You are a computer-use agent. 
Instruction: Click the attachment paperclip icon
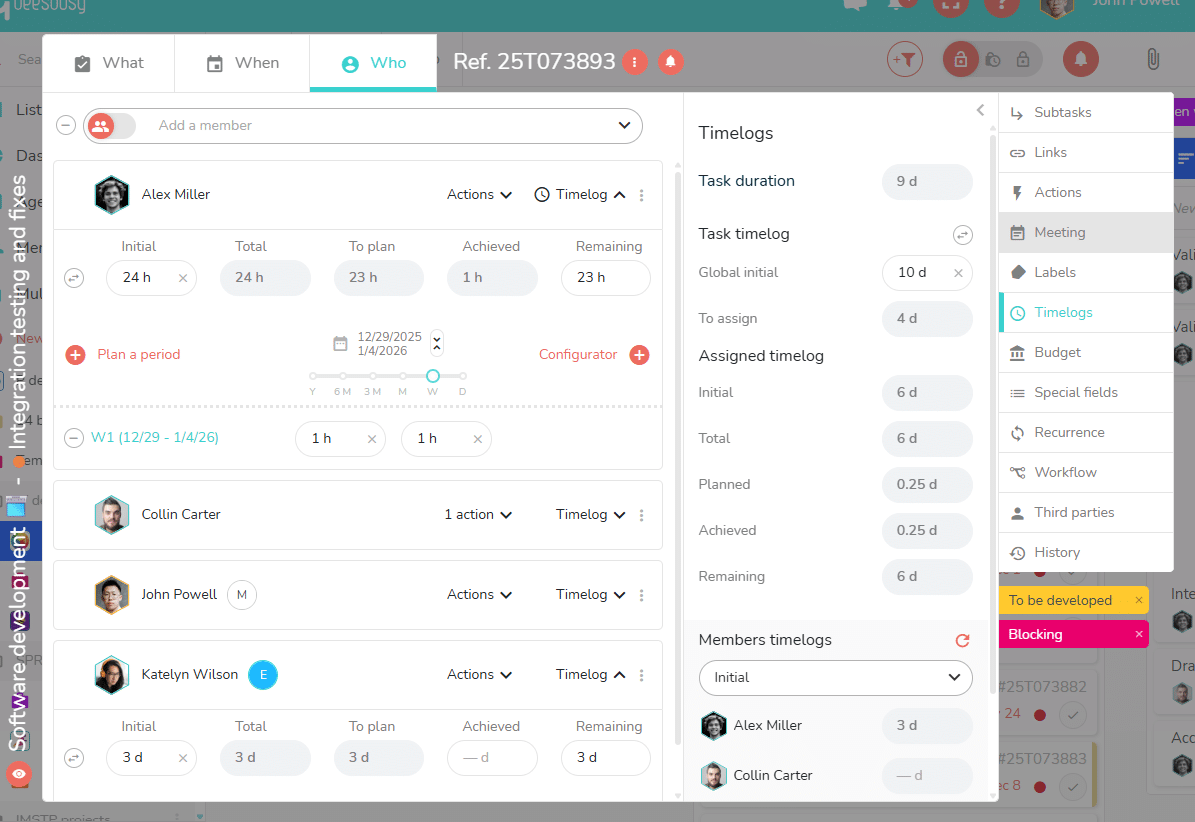[1153, 59]
